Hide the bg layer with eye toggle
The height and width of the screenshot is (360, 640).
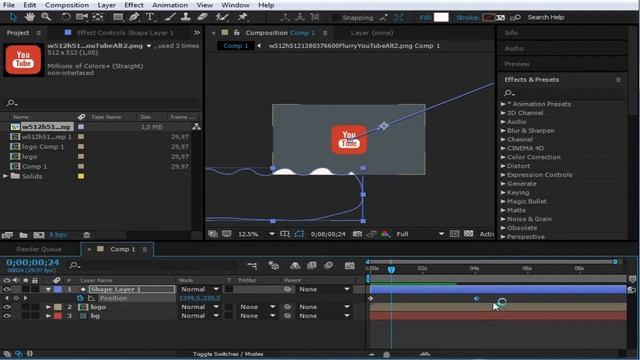pos(7,316)
